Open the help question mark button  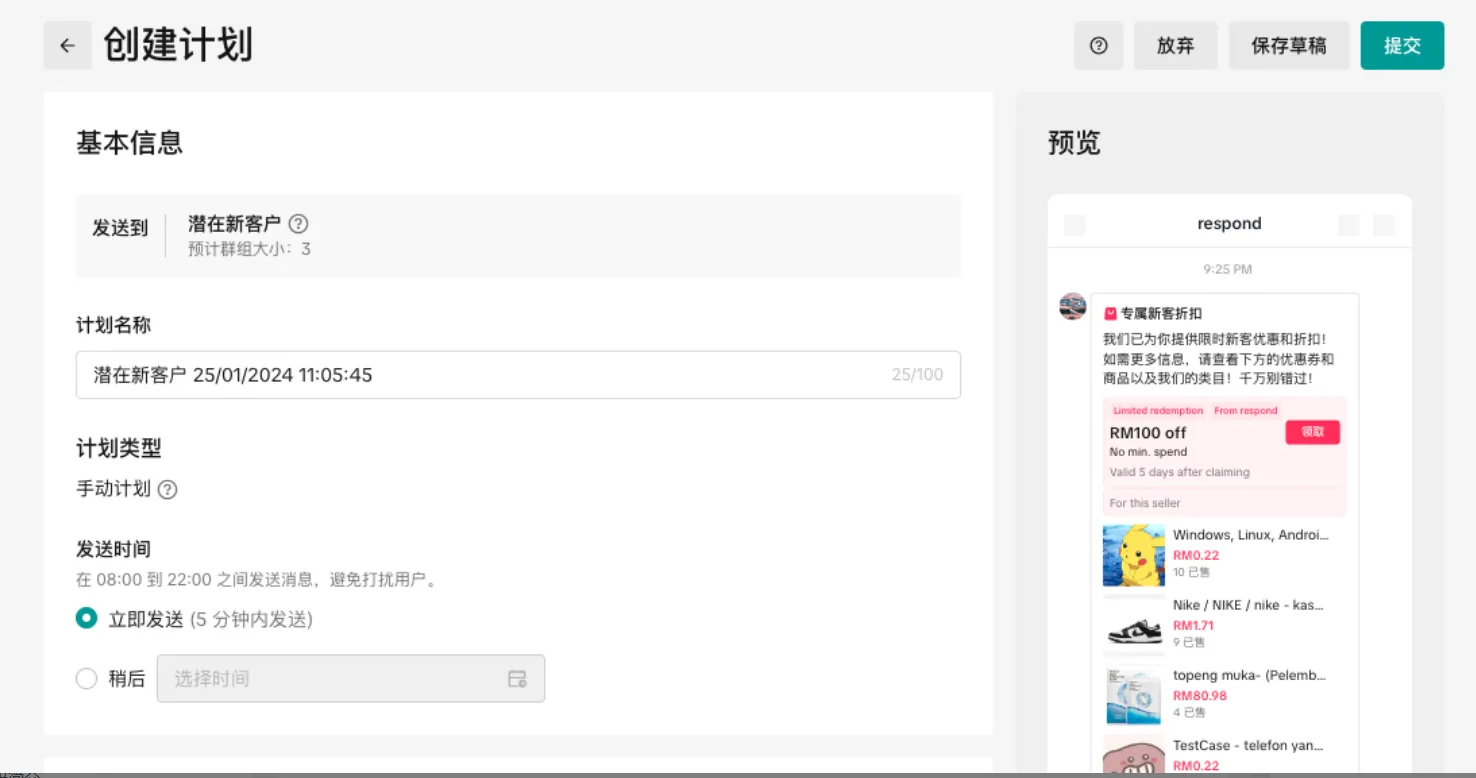(1099, 46)
